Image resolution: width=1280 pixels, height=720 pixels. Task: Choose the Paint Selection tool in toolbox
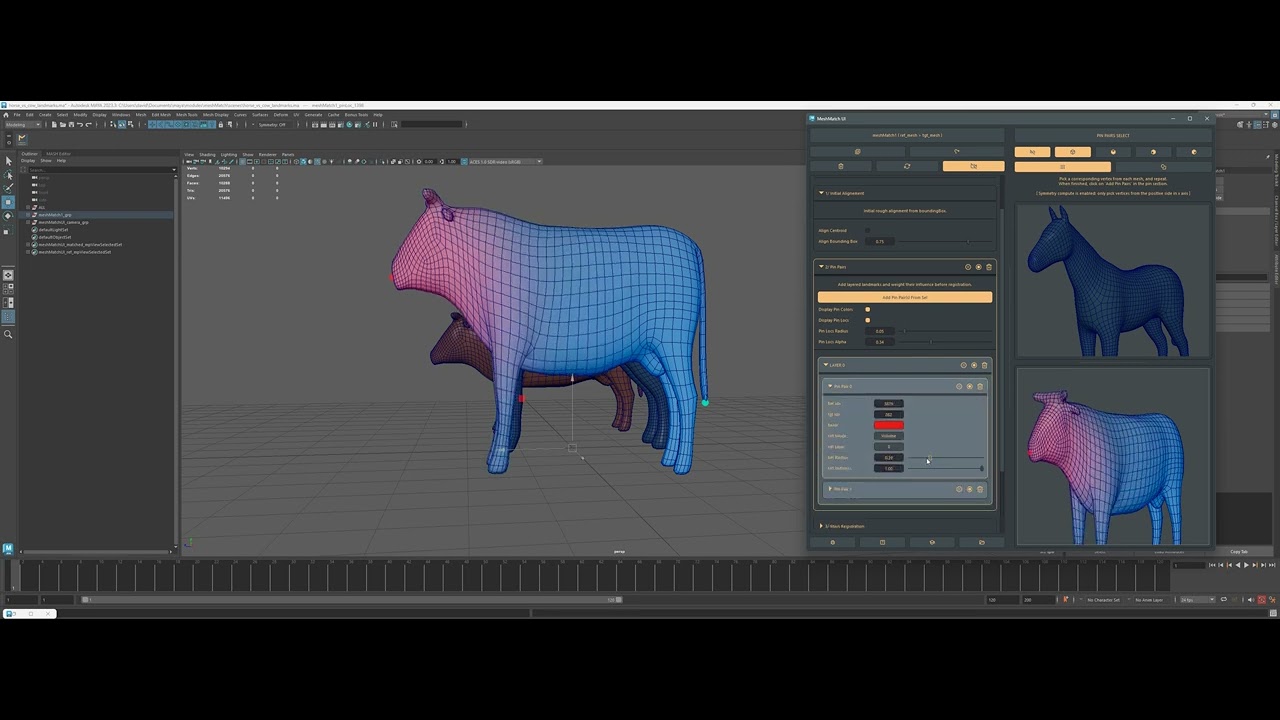point(8,188)
